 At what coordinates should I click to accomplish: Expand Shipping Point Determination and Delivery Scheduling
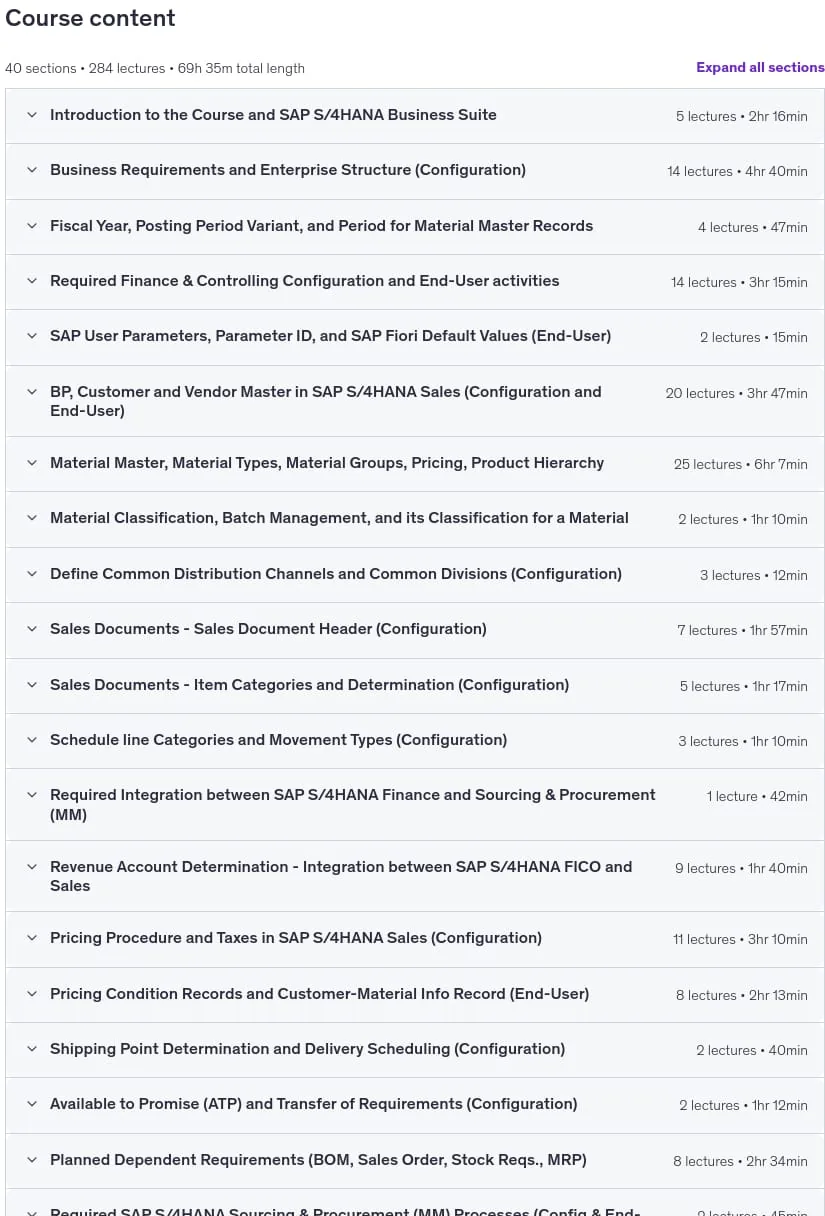(414, 1049)
